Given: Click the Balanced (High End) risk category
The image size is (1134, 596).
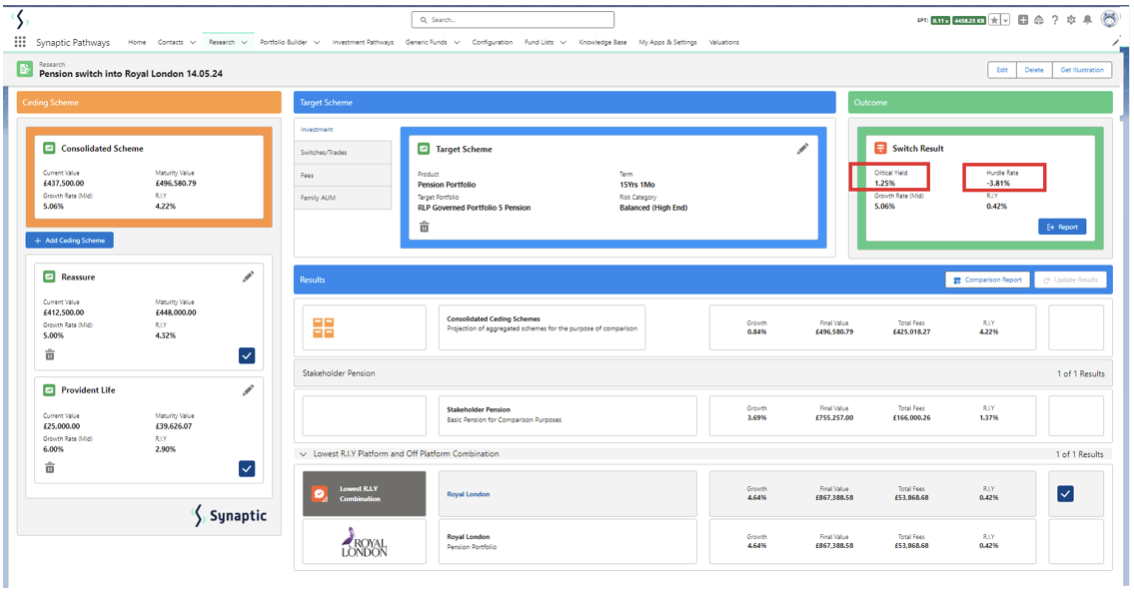Looking at the screenshot, I should 653,208.
